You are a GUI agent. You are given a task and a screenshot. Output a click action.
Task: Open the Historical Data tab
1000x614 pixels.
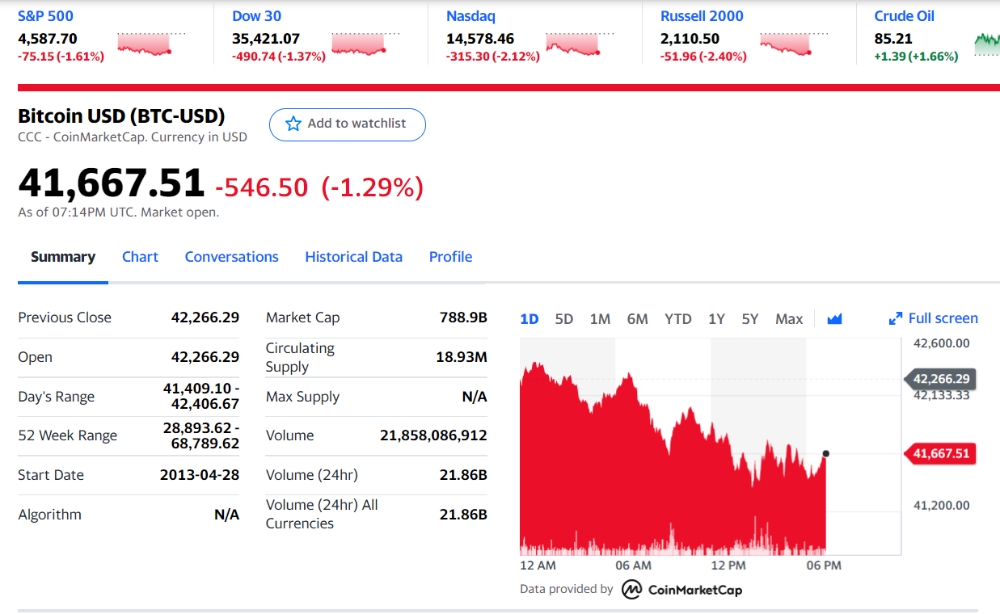[353, 257]
